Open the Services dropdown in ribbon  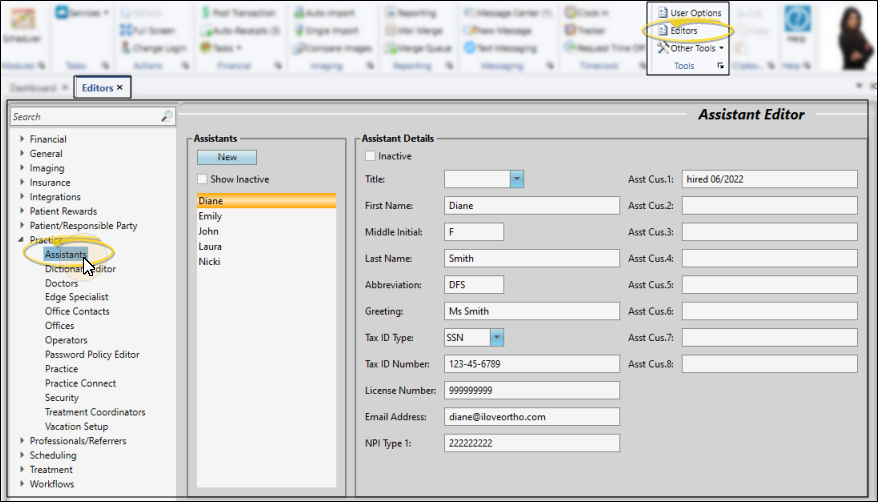(82, 12)
